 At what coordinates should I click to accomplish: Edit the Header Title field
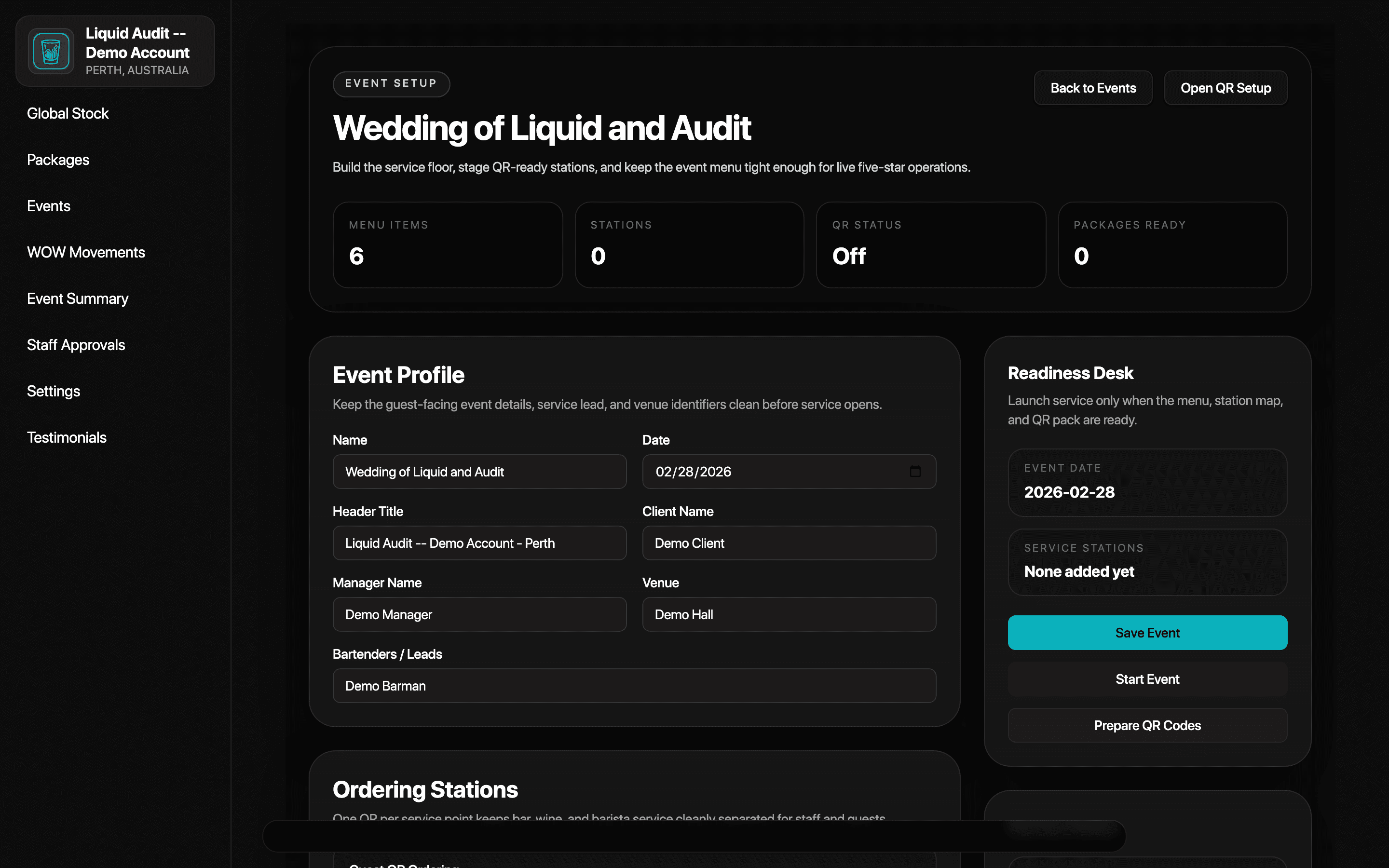(x=479, y=543)
